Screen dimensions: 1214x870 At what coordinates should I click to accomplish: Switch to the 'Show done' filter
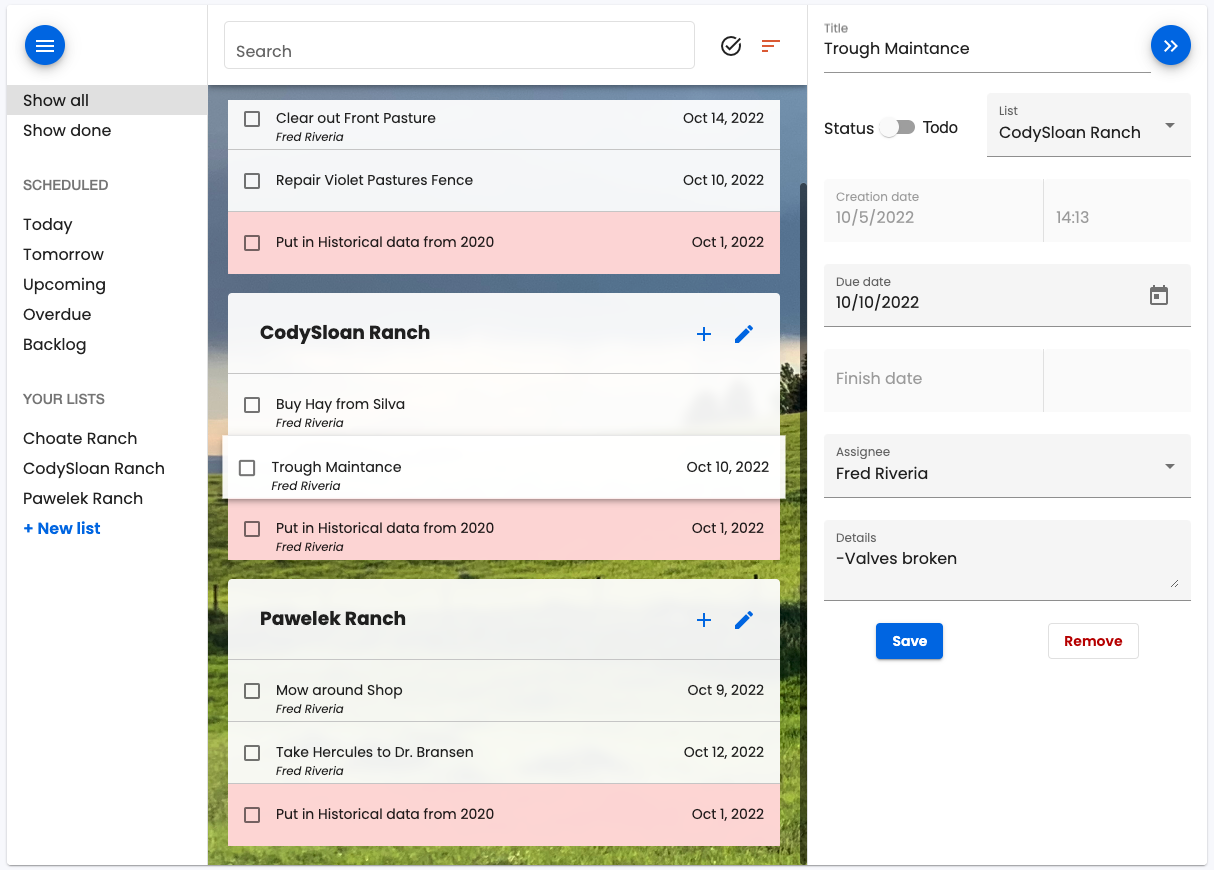click(67, 130)
